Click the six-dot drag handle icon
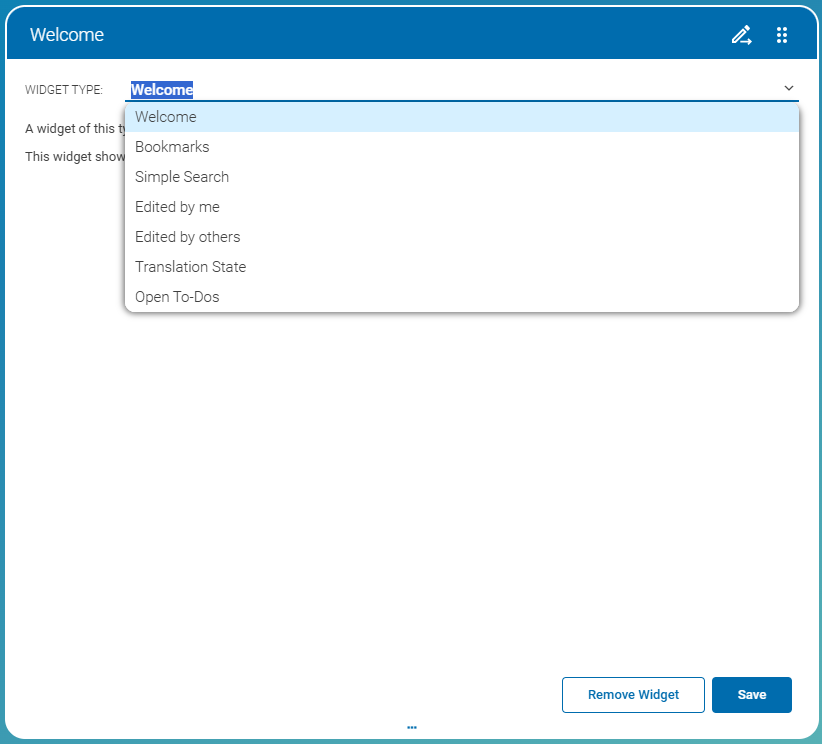The height and width of the screenshot is (744, 822). pos(782,36)
